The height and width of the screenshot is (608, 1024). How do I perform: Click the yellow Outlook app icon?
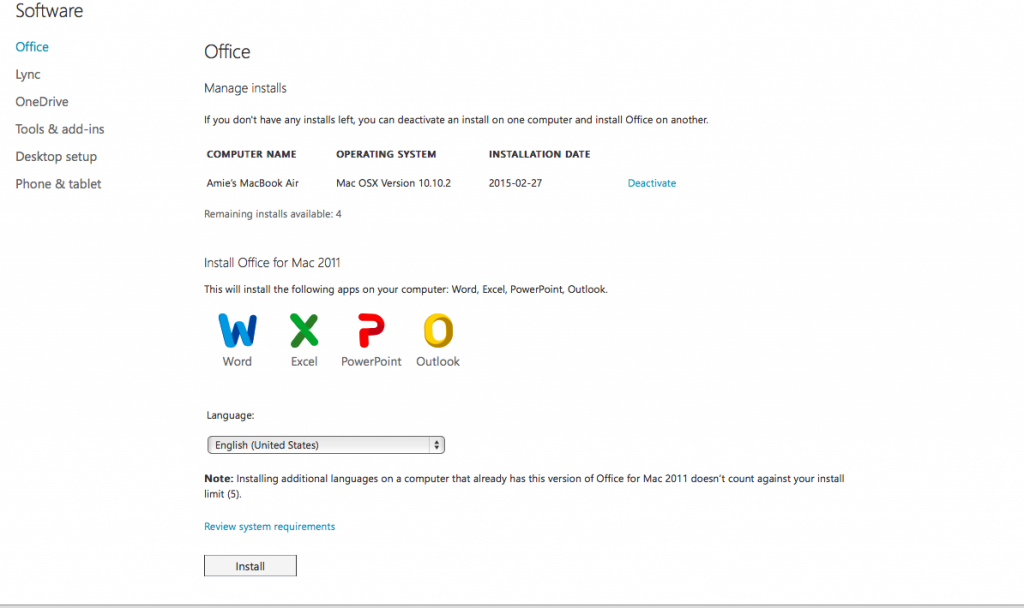point(438,330)
